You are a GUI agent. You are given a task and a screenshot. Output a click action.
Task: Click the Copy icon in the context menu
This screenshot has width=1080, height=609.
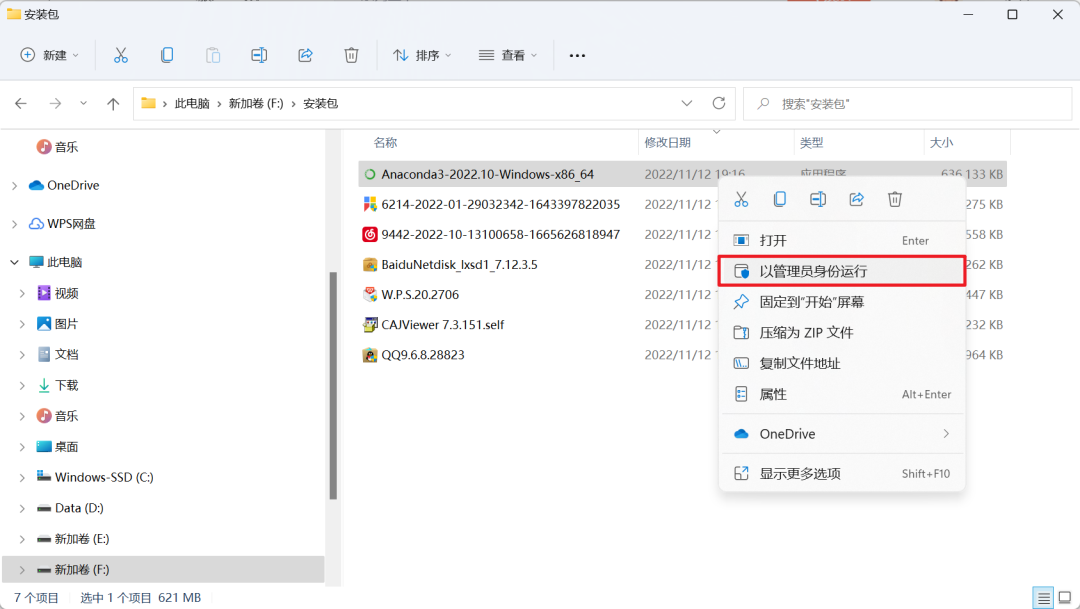coord(780,199)
